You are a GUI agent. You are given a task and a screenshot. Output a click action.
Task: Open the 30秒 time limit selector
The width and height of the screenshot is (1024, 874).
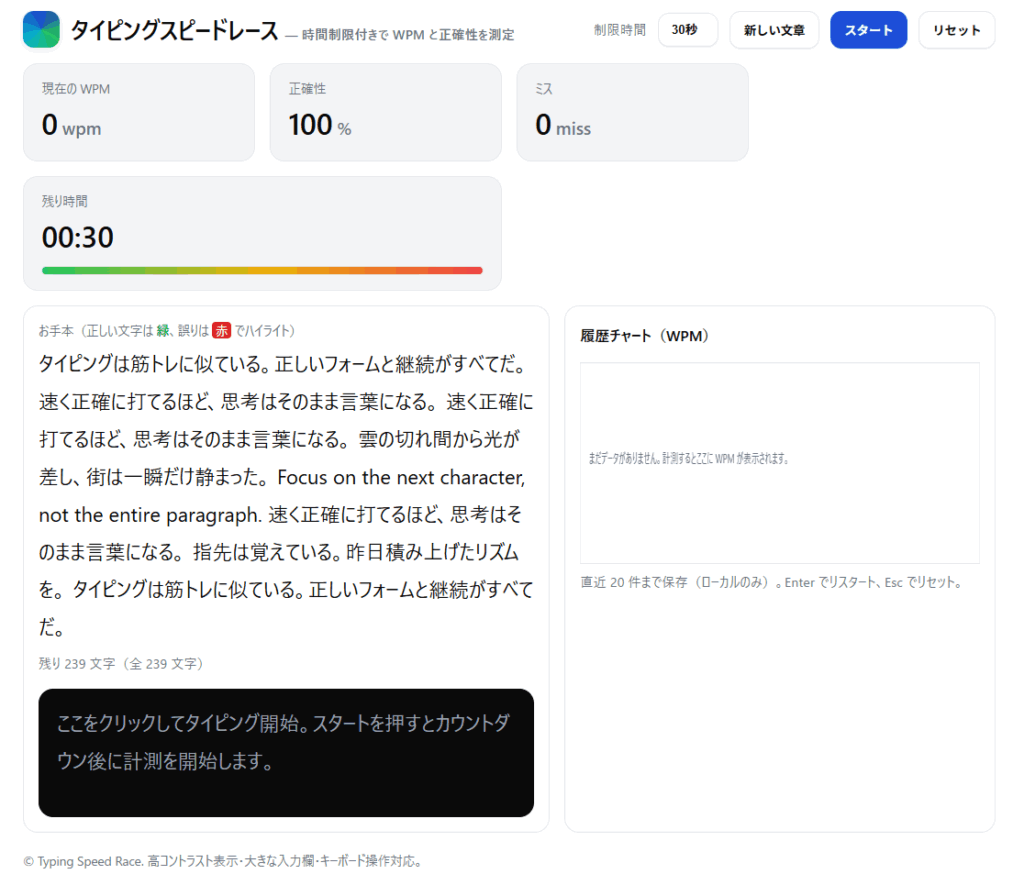[x=687, y=30]
